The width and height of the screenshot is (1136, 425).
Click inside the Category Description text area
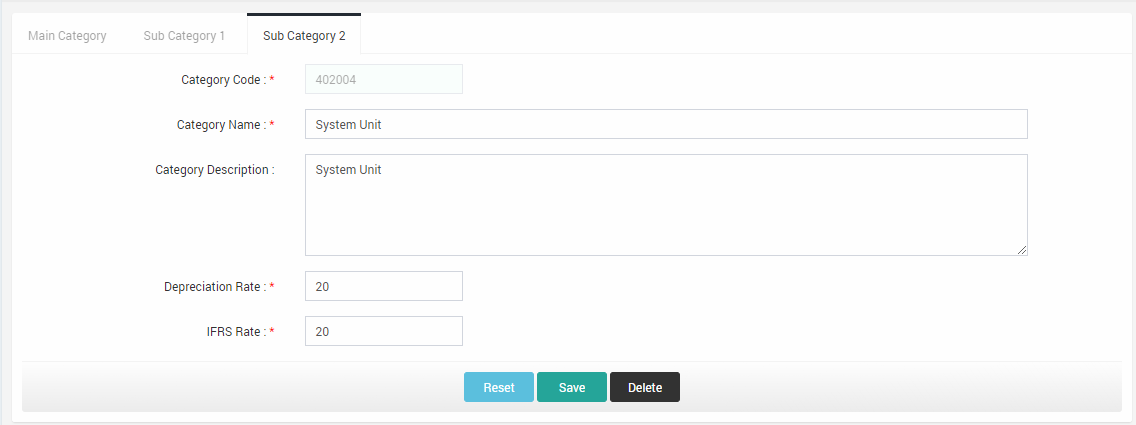[x=666, y=205]
